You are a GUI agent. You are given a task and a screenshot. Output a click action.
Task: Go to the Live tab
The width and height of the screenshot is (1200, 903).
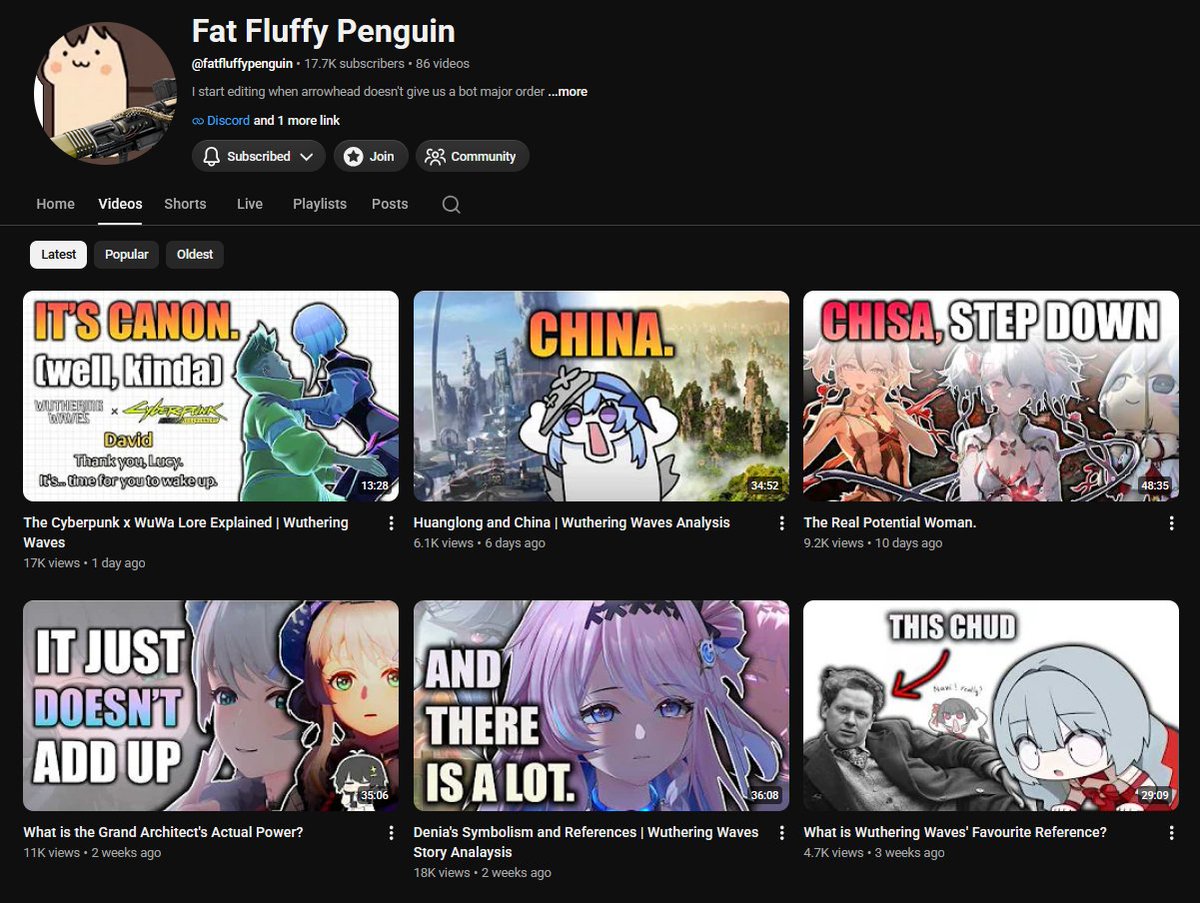(x=250, y=204)
